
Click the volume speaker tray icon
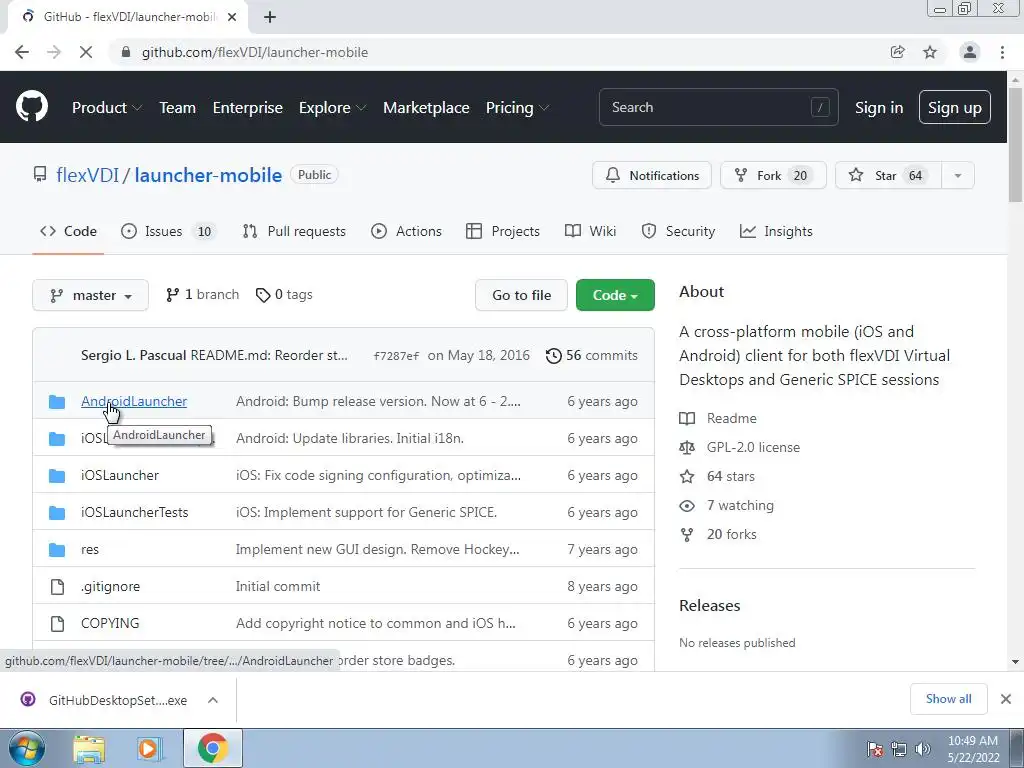(x=923, y=749)
